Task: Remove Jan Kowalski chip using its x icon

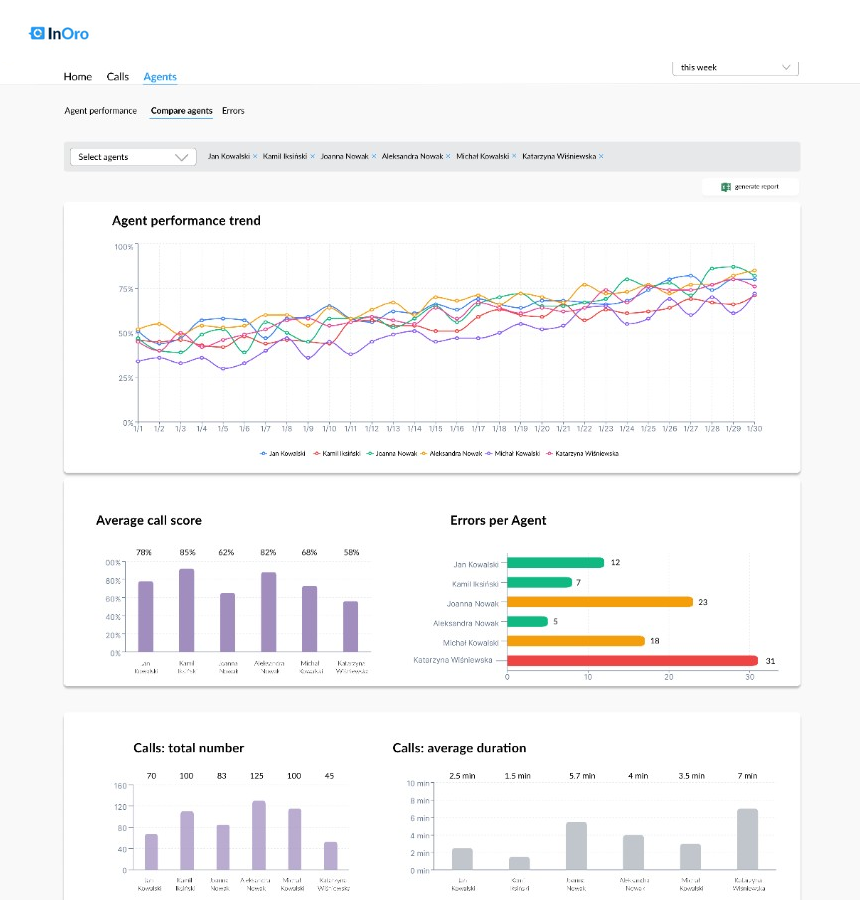Action: [254, 157]
